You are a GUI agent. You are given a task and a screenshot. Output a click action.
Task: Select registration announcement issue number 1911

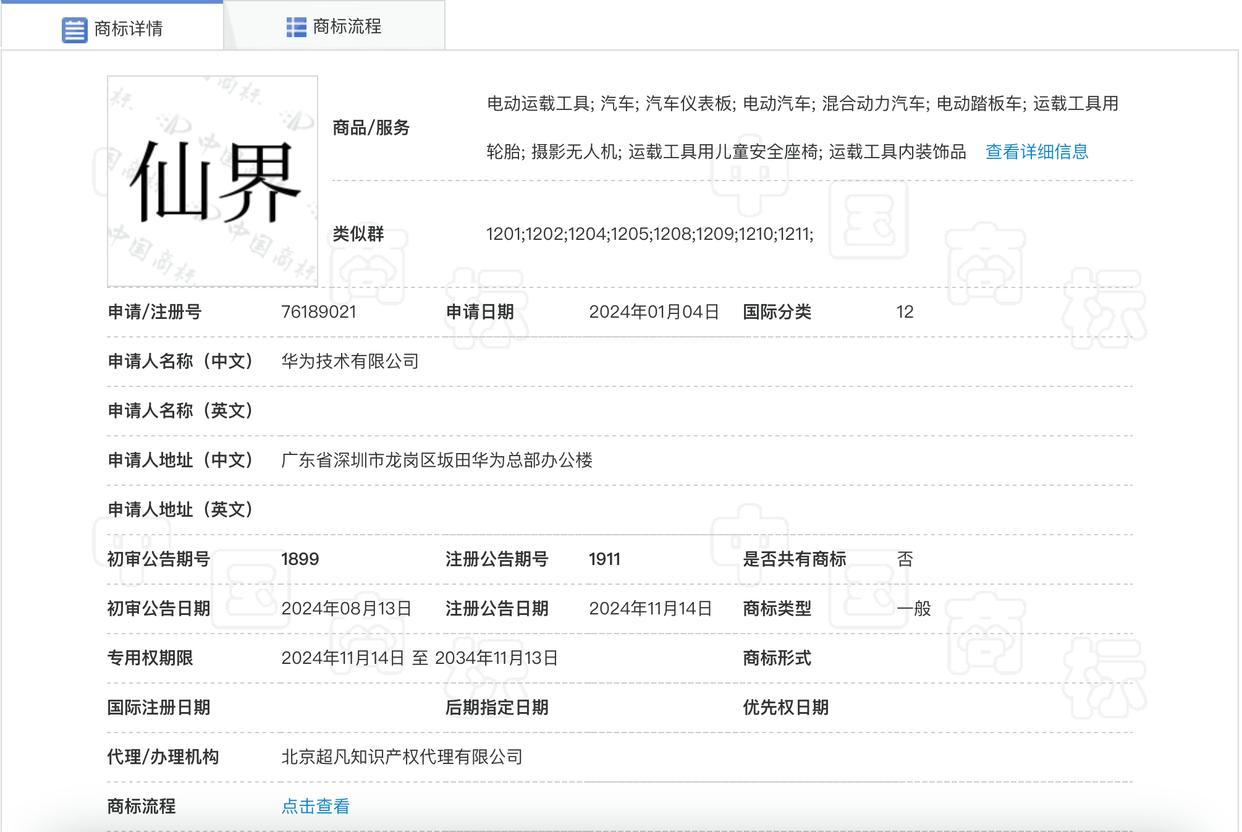[605, 559]
